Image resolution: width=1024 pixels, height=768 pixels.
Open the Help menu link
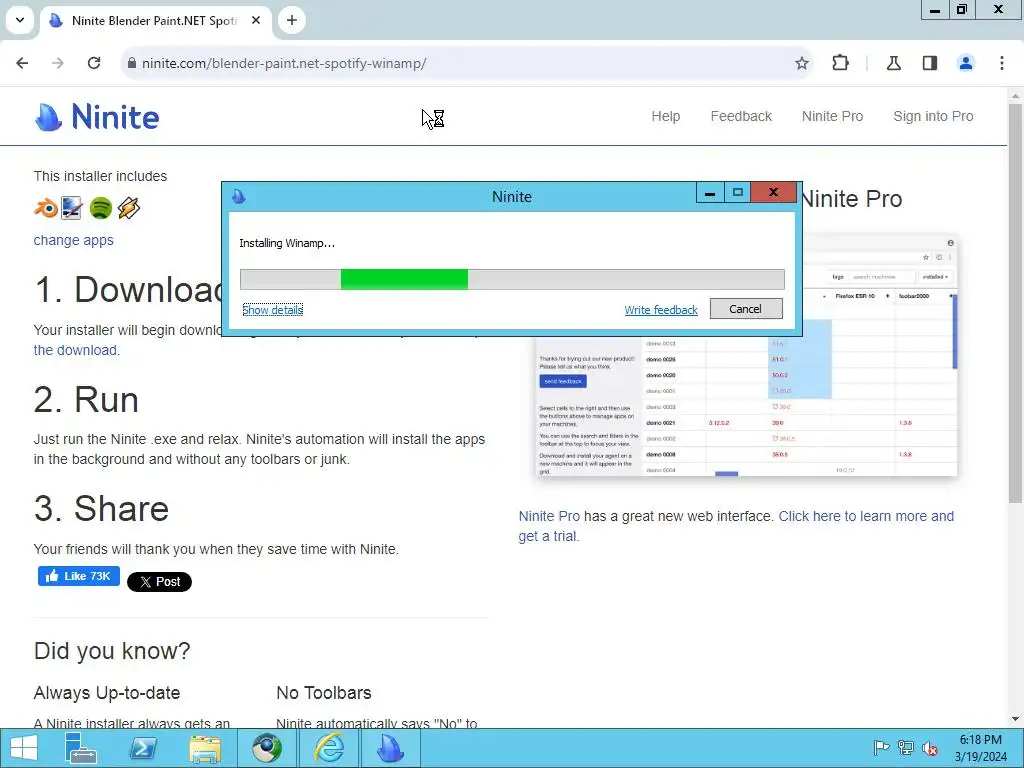[665, 116]
